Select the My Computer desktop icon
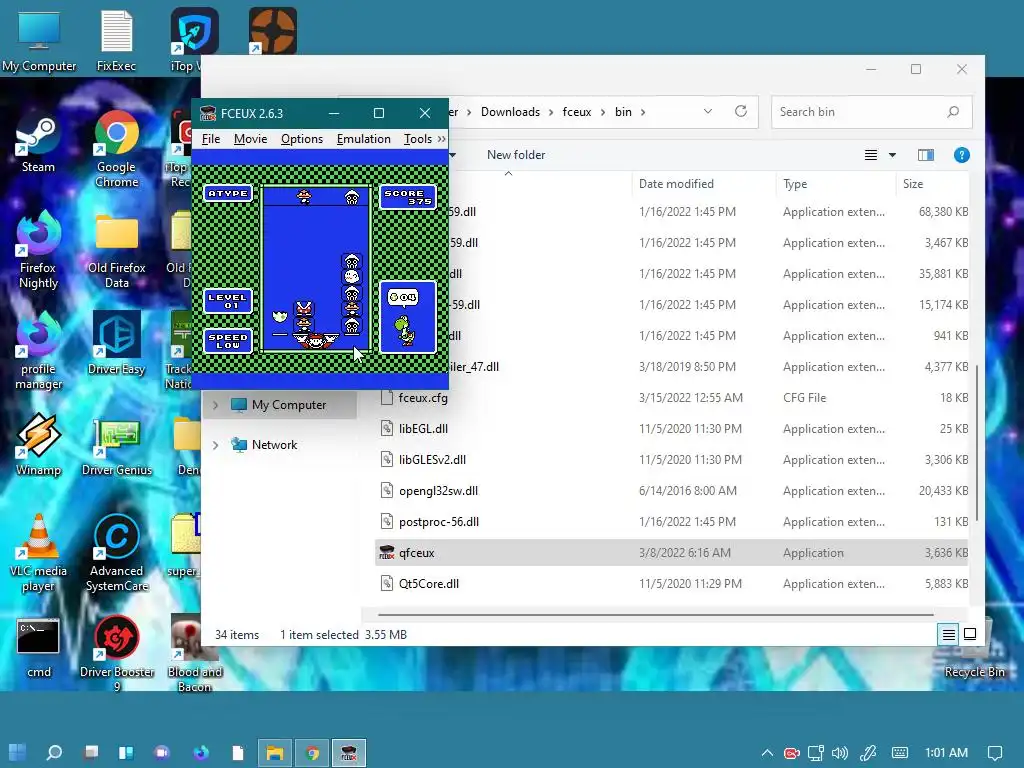The width and height of the screenshot is (1024, 768). coord(39,40)
